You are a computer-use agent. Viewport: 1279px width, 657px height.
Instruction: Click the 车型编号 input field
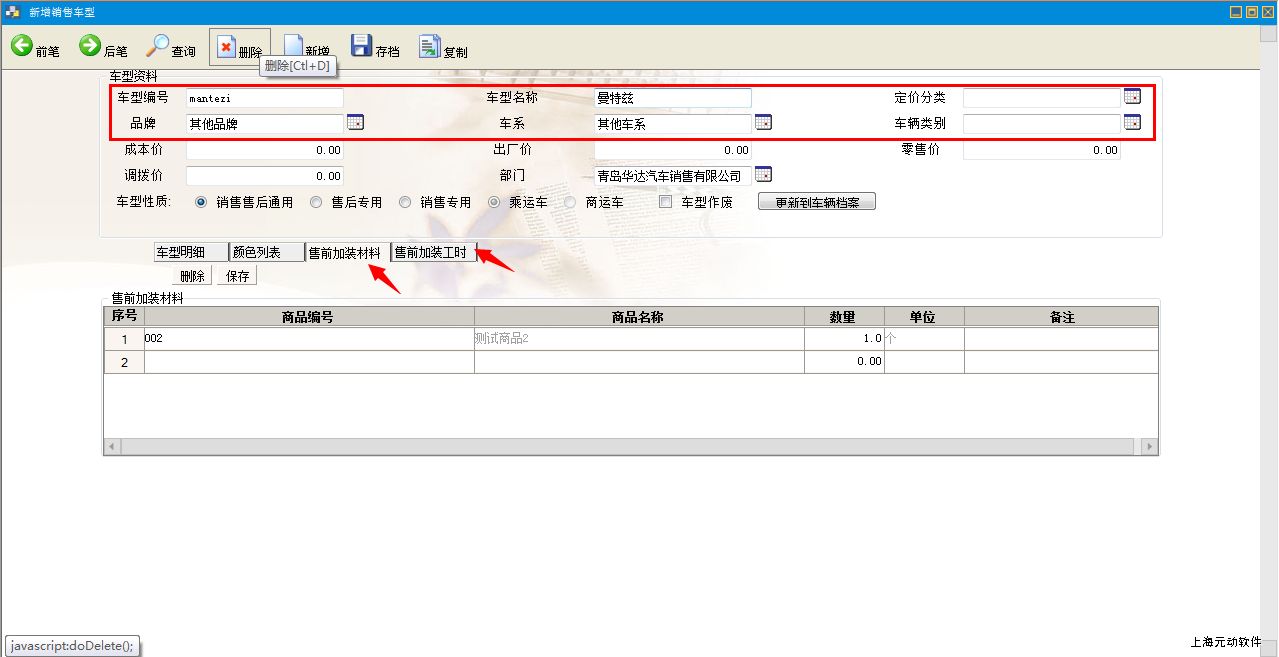click(265, 98)
